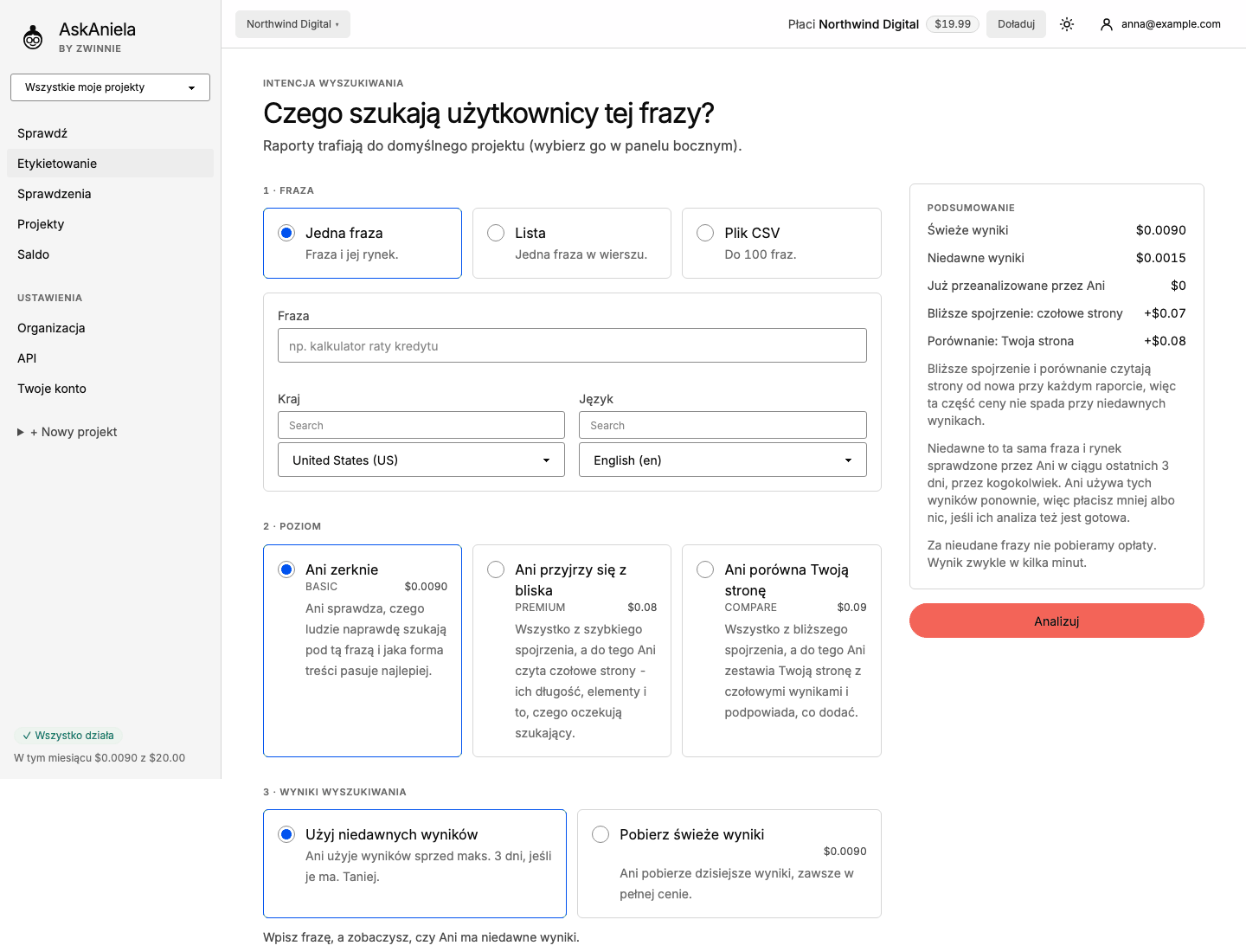Open 'Organizacja' settings

coord(110,328)
